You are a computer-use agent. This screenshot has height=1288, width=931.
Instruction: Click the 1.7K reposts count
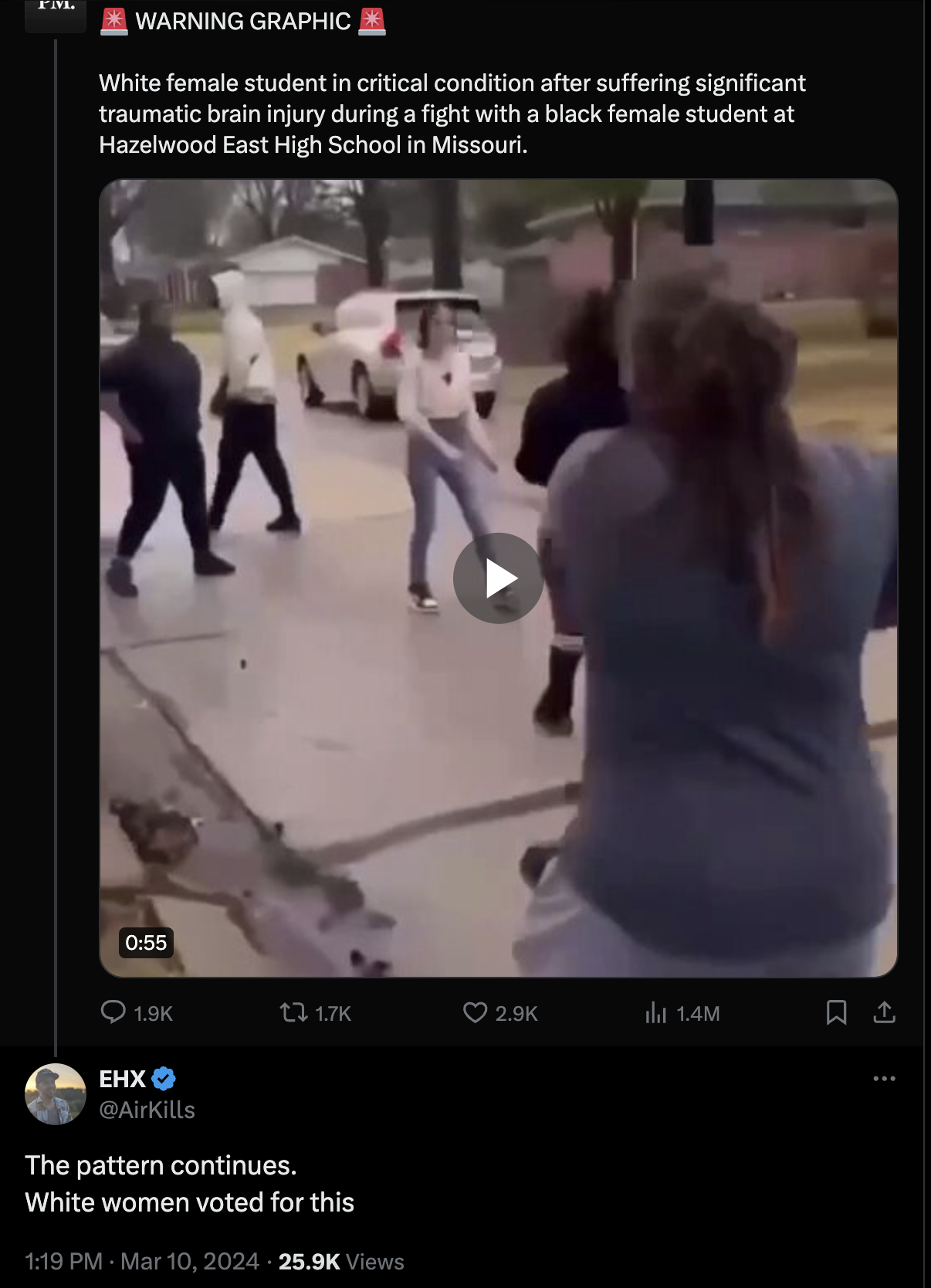click(x=333, y=1013)
